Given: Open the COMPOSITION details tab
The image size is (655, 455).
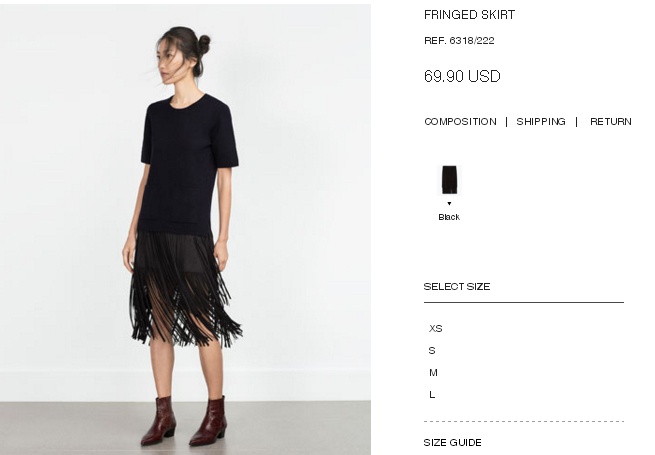Looking at the screenshot, I should point(460,122).
